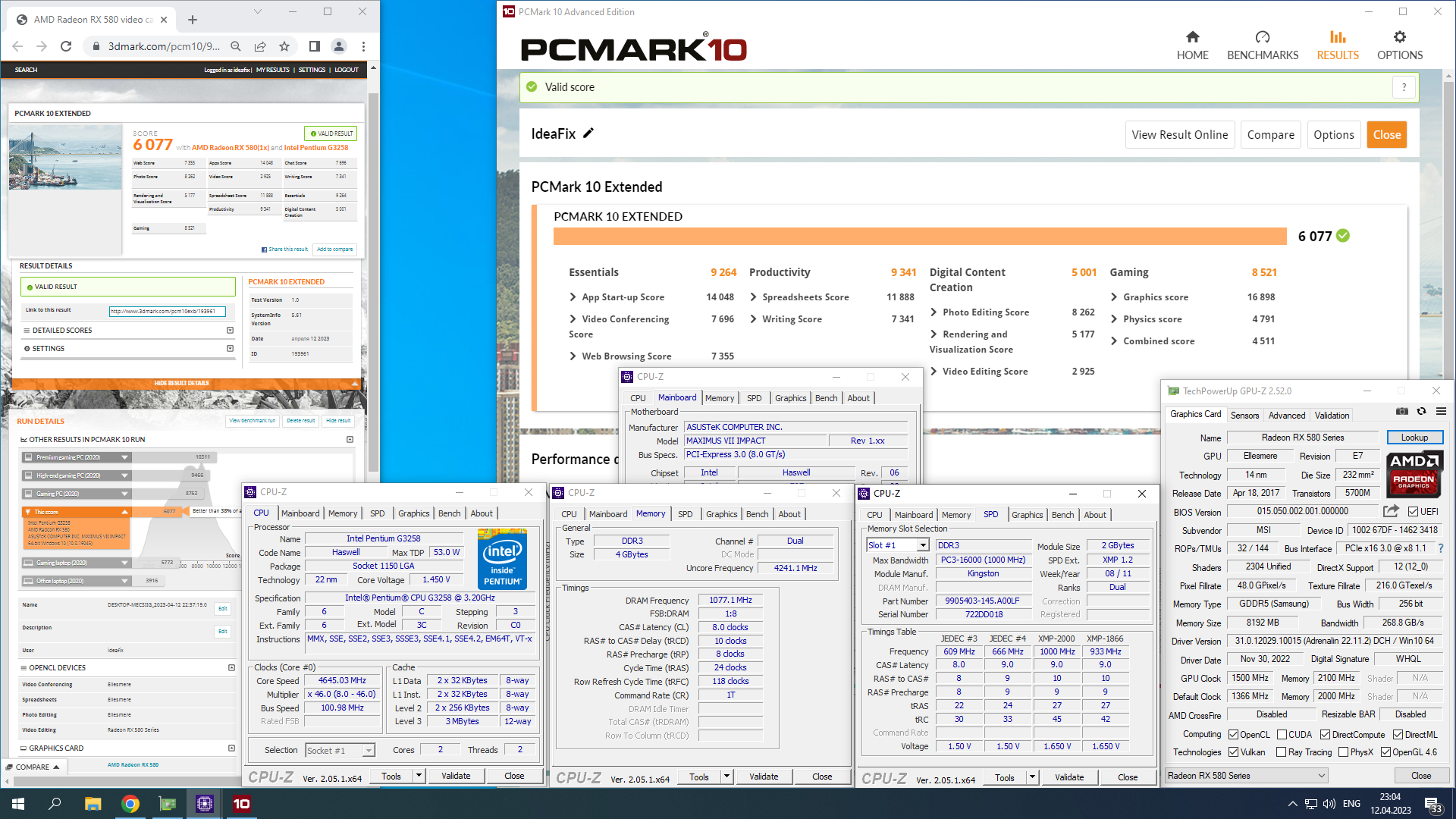Reload the Chrome page
Screen dimensions: 1456x819
tap(66, 46)
